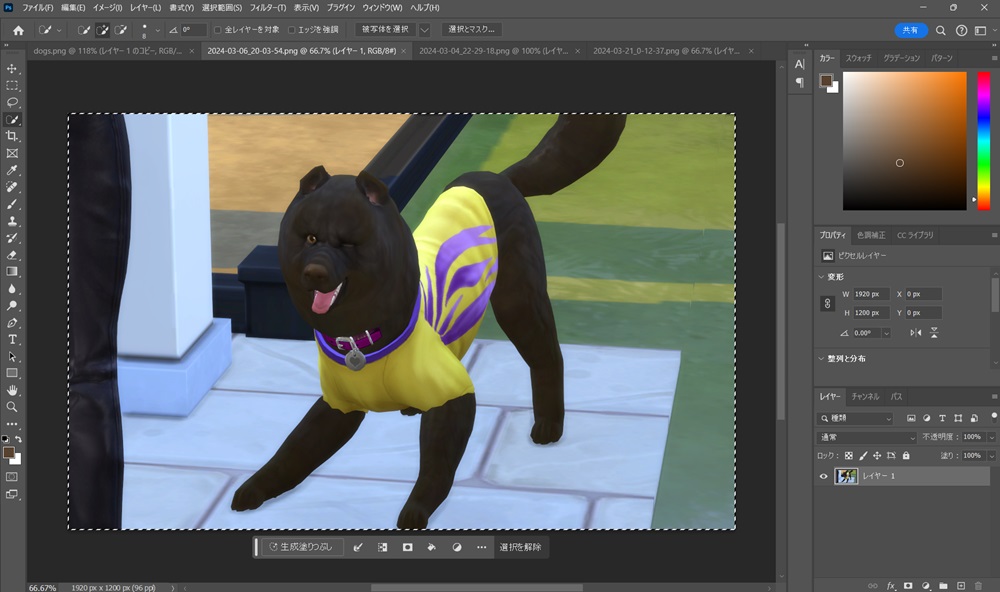Screen dimensions: 1000x592
Task: Select the Move tool
Action: 12,68
